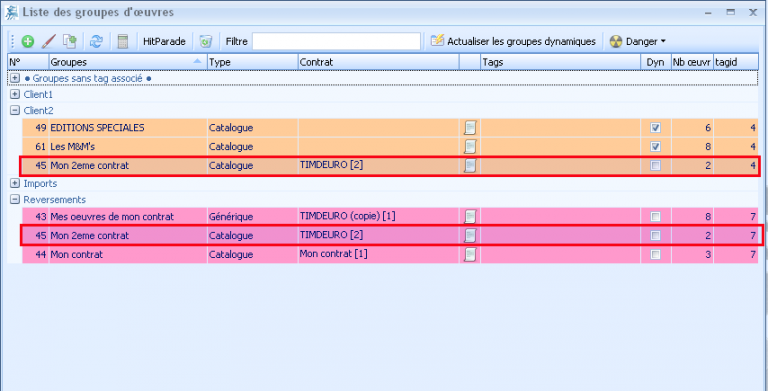Click the duplicate group icon

(x=70, y=42)
